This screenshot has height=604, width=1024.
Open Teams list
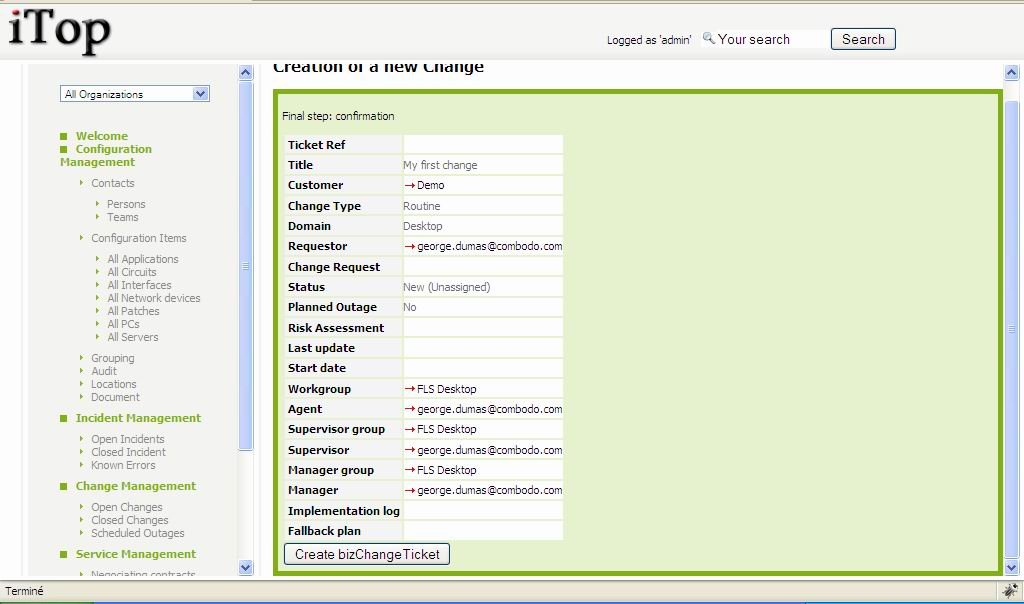click(x=123, y=217)
